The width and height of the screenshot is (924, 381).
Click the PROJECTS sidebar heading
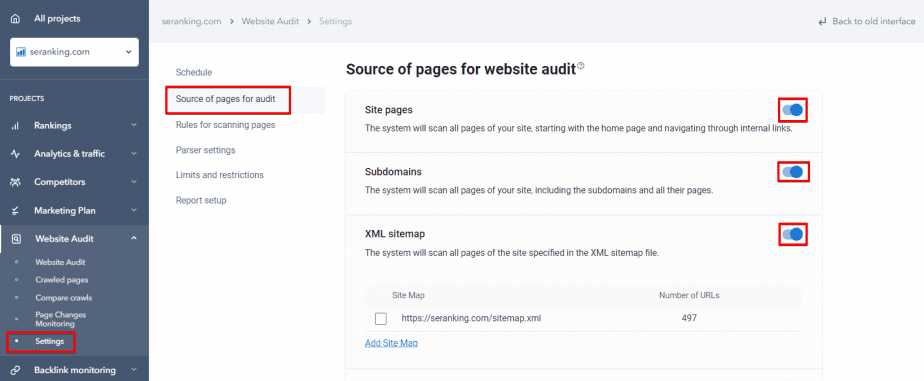pos(27,99)
